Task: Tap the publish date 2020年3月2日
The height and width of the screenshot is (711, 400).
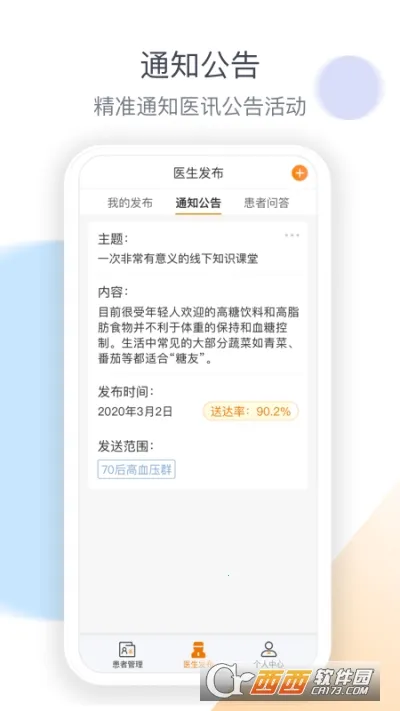Action: point(135,411)
